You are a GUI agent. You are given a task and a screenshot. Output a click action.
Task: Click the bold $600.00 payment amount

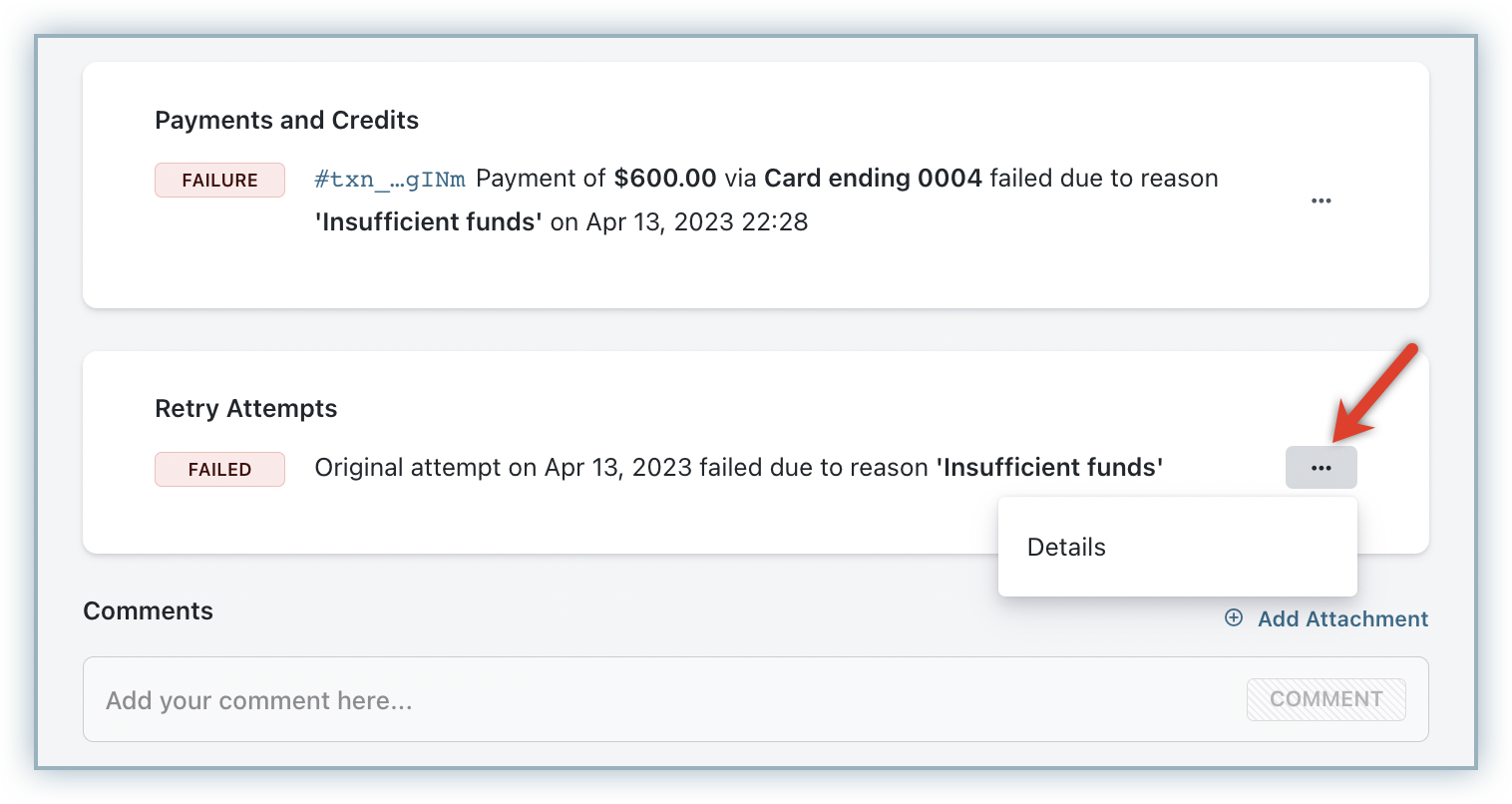tap(664, 179)
